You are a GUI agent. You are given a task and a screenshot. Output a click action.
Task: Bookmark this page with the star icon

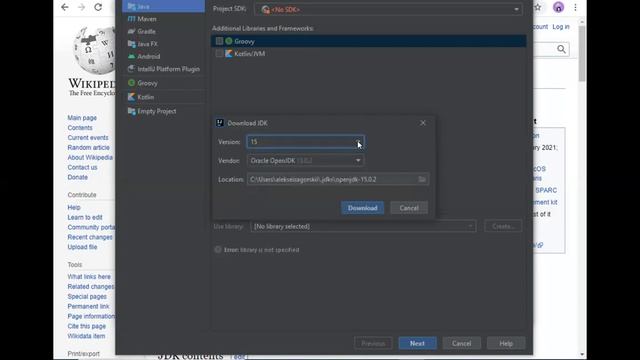538,7
